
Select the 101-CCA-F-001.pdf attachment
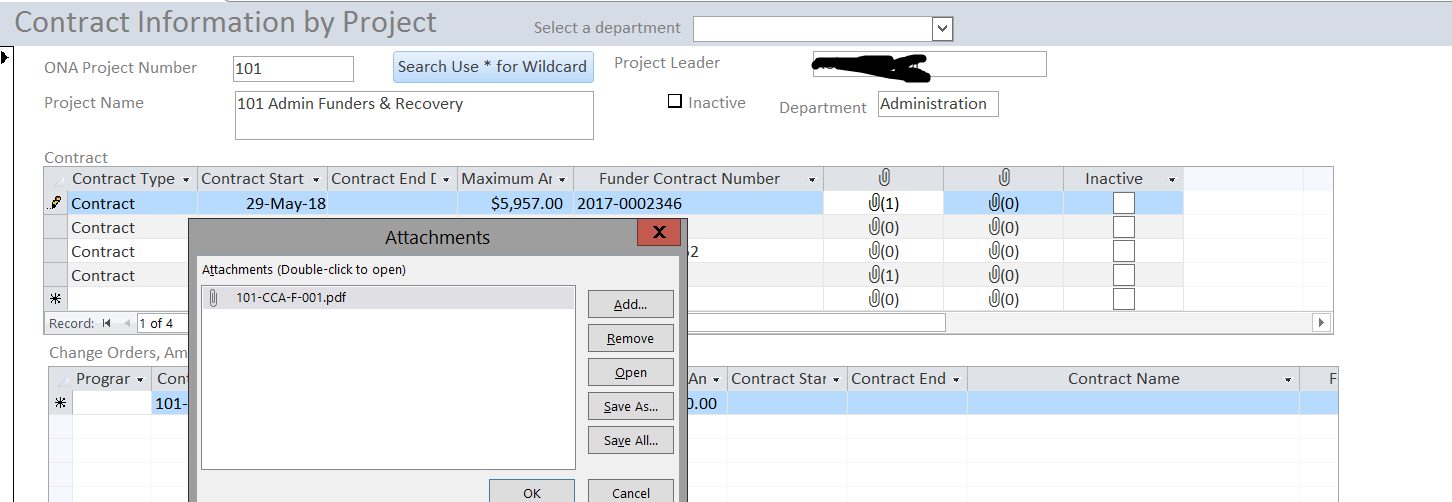pos(291,298)
